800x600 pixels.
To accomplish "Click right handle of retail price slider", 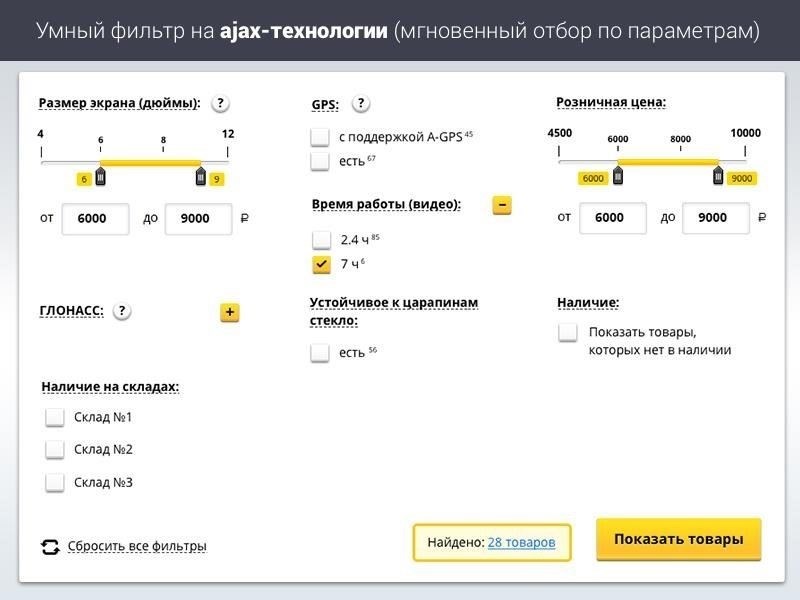I will point(718,175).
